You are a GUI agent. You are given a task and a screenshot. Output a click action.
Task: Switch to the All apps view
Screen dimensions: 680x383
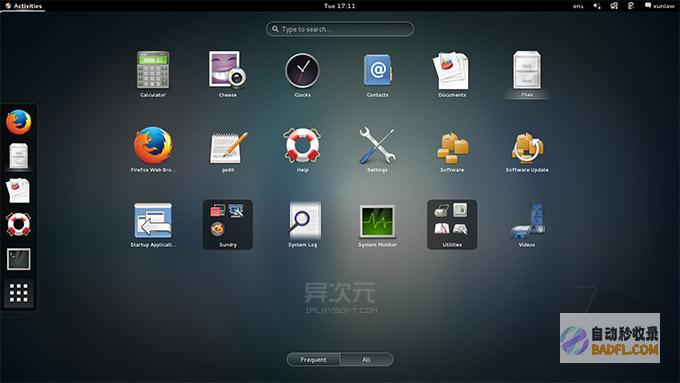[x=366, y=360]
